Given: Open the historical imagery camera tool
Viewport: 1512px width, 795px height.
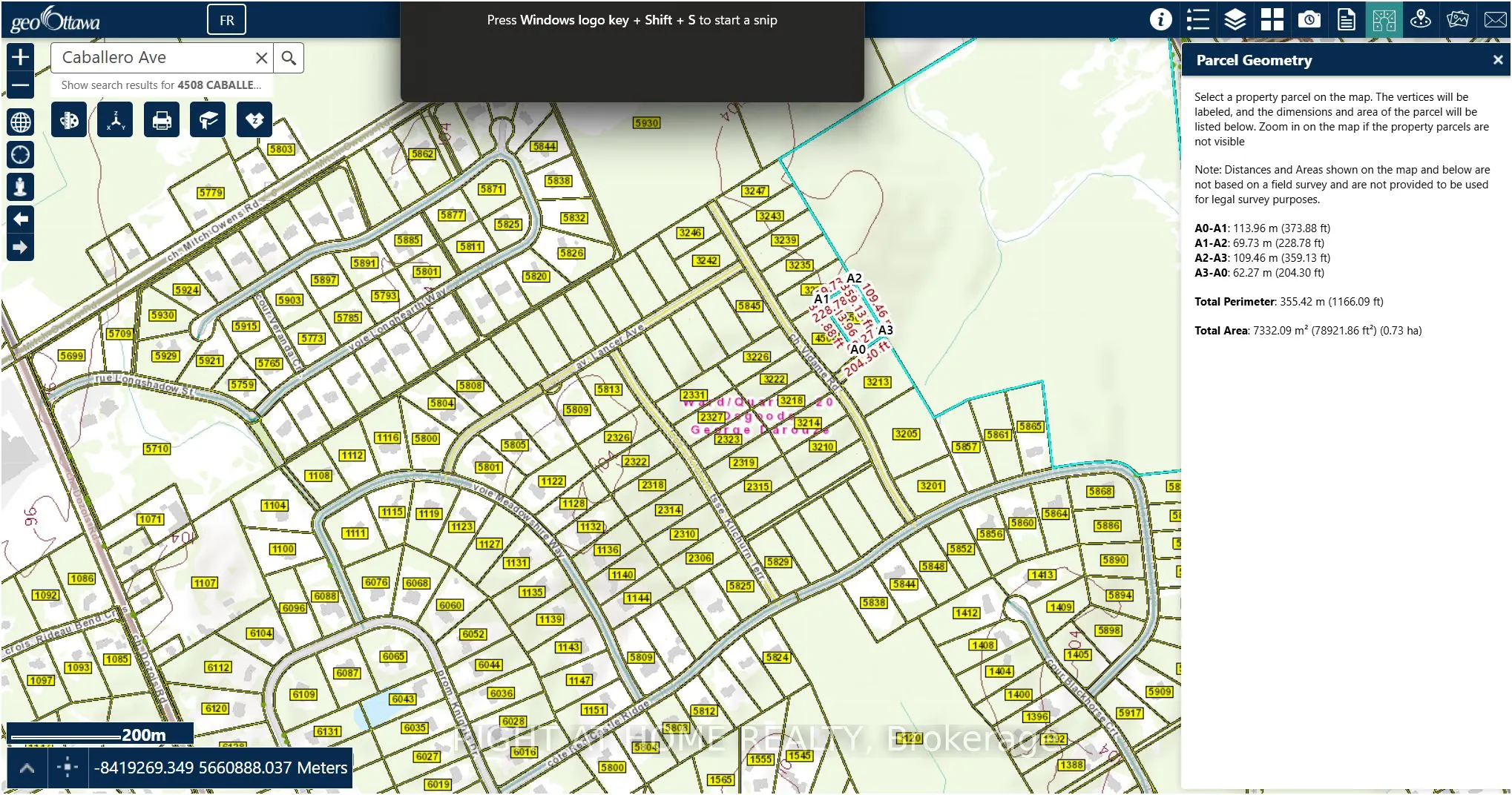Looking at the screenshot, I should (x=1309, y=19).
